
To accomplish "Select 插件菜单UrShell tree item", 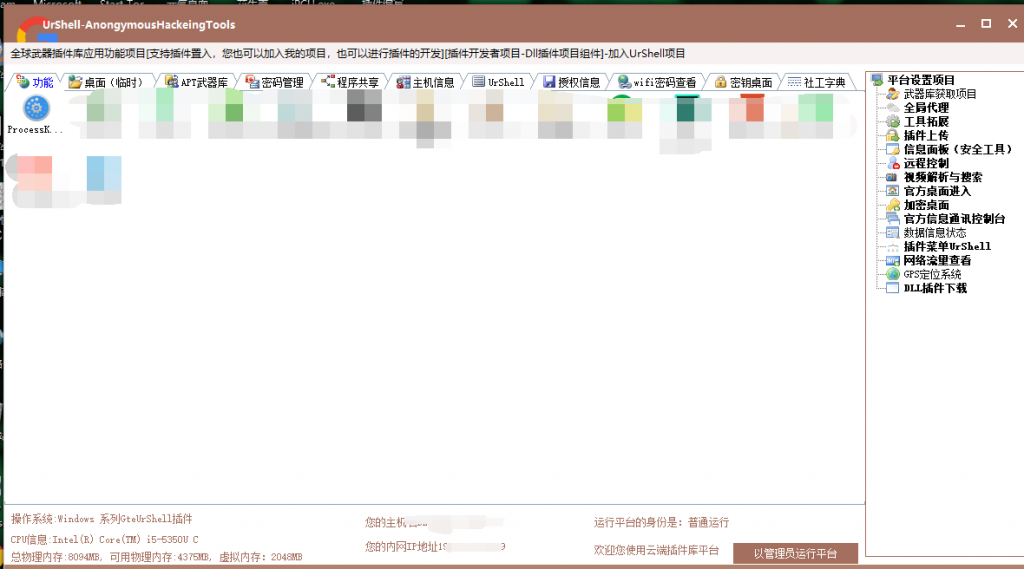I will click(x=947, y=246).
